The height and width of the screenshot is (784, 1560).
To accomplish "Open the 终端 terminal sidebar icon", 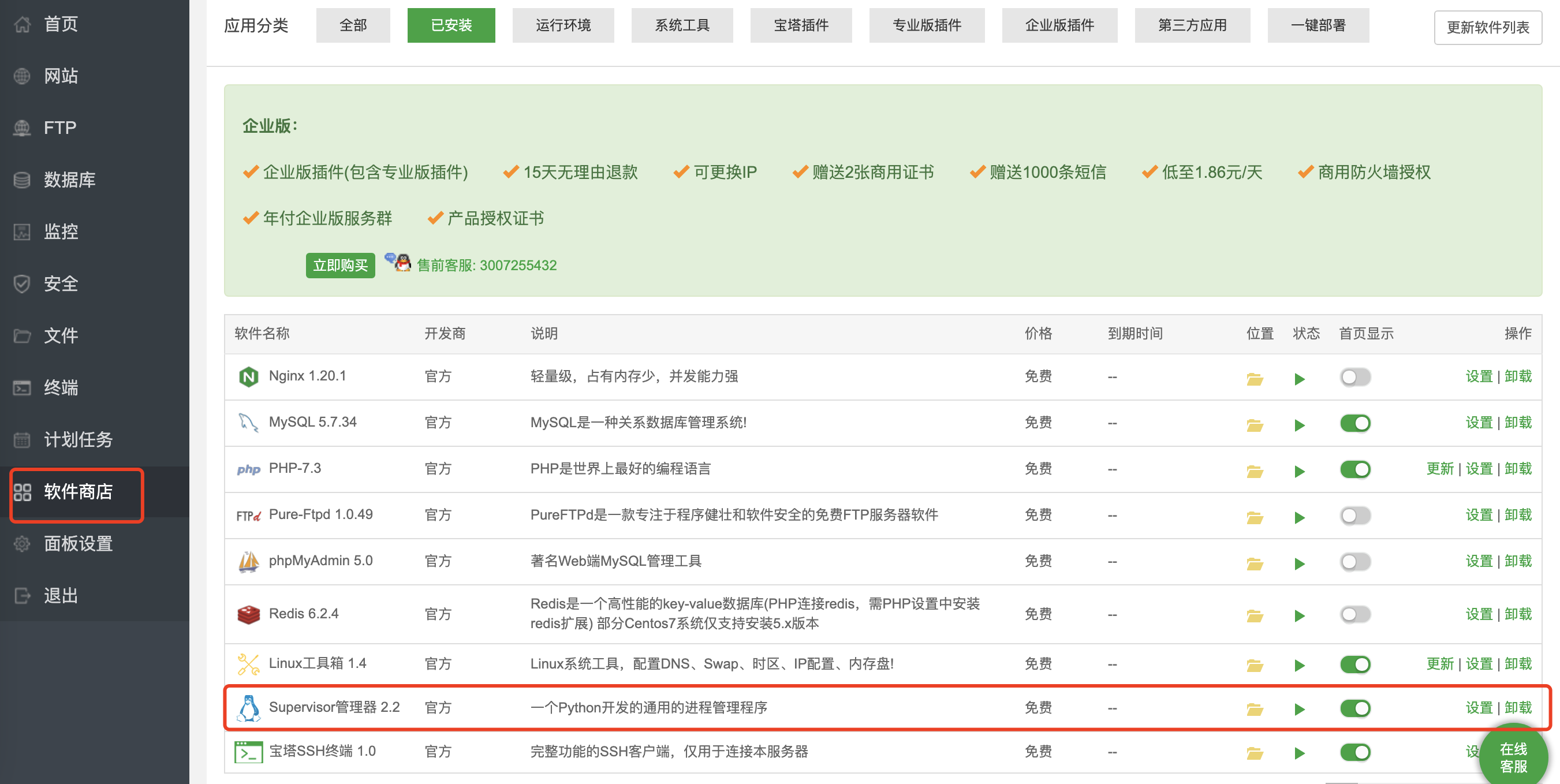I will point(22,387).
